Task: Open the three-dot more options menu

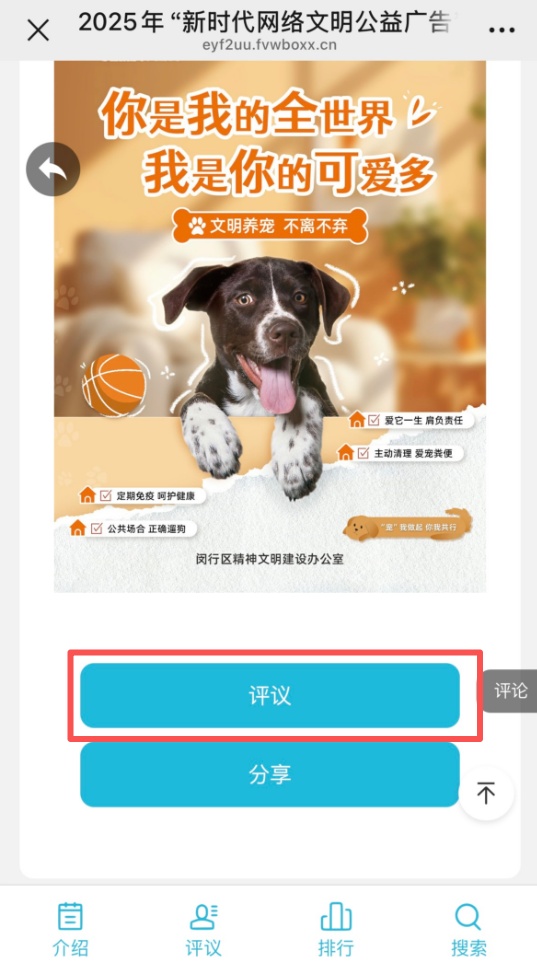Action: pyautogui.click(x=501, y=30)
